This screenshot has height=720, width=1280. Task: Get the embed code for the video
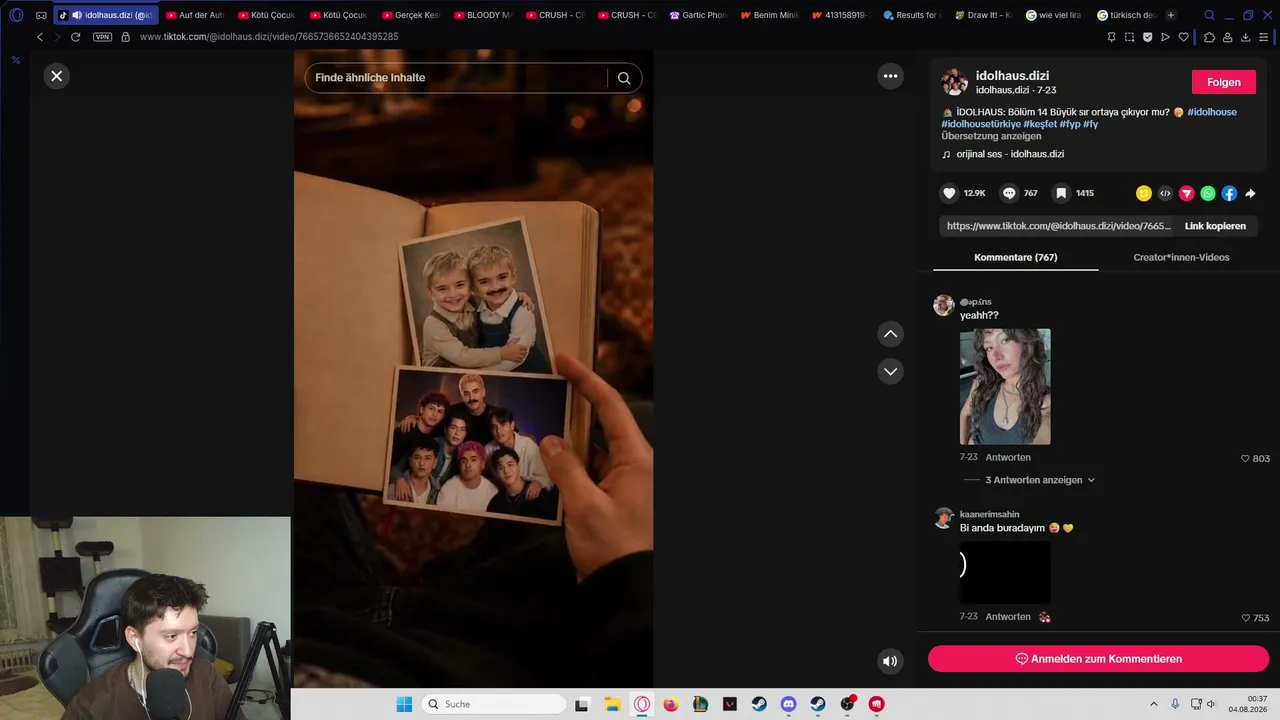1165,194
